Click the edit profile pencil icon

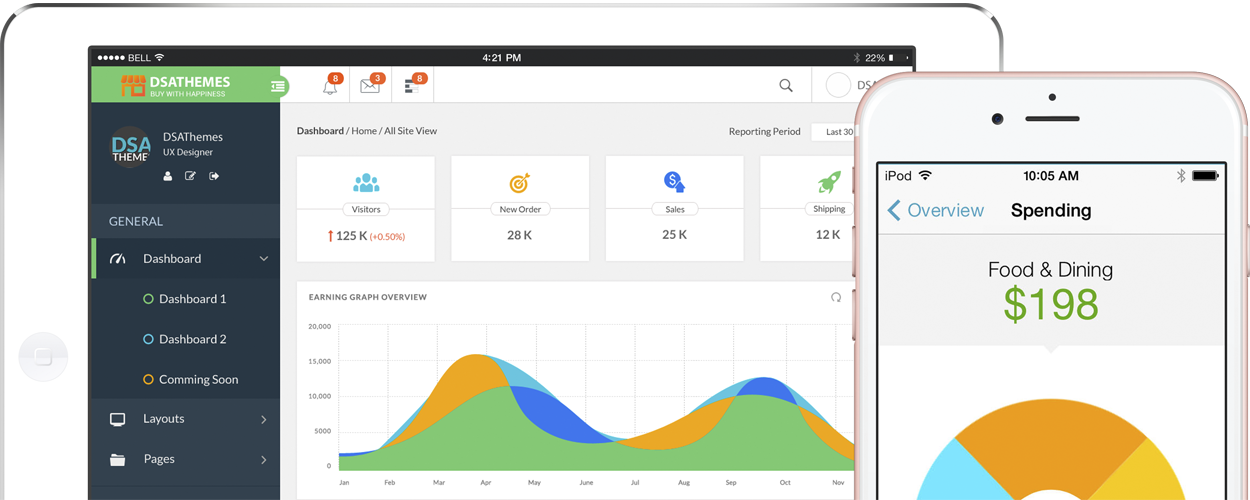pos(190,176)
